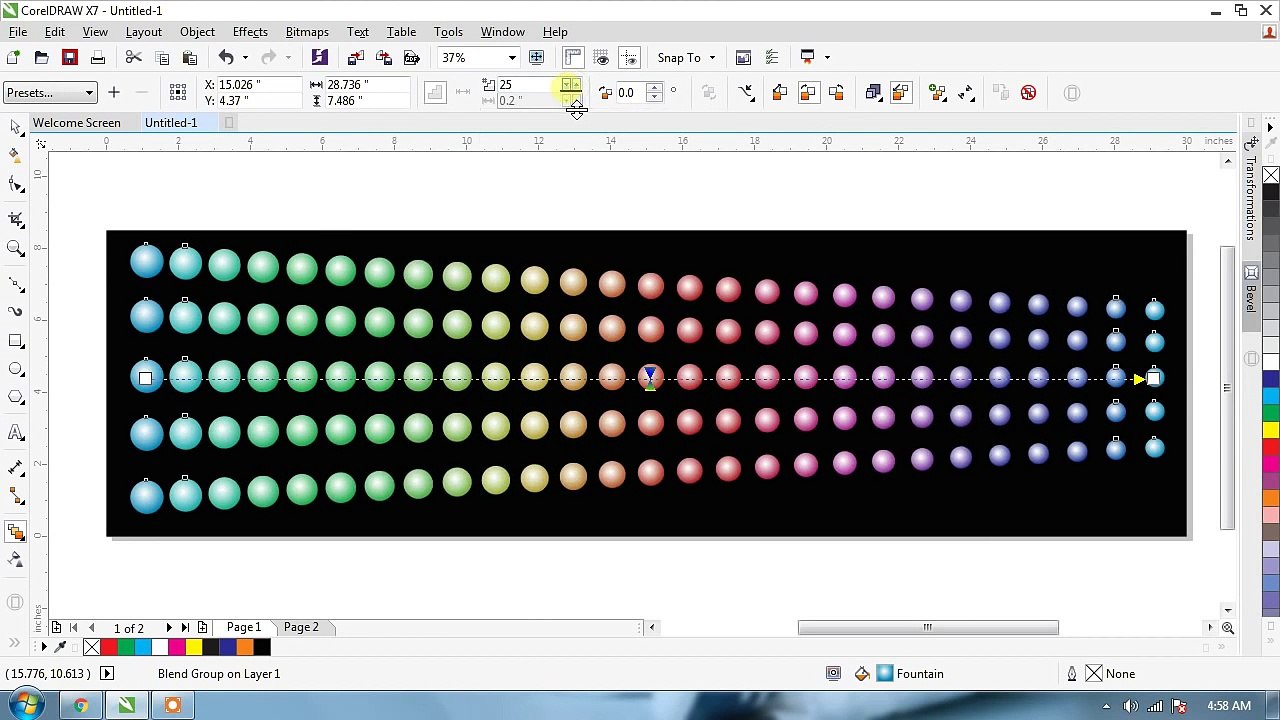Image resolution: width=1280 pixels, height=720 pixels.
Task: Click the Import icon
Action: tap(356, 57)
